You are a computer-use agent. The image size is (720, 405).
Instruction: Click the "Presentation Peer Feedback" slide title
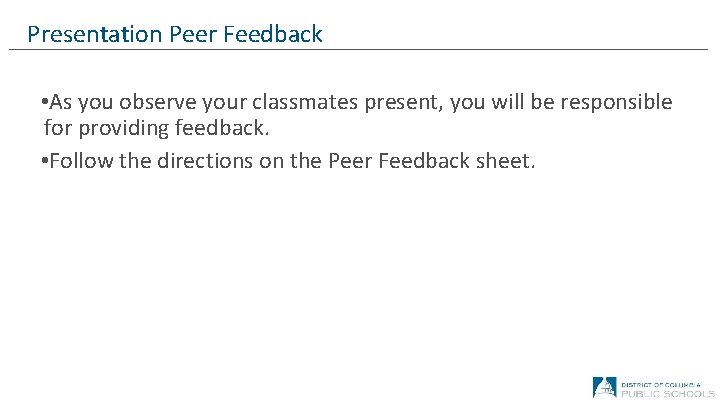click(x=175, y=34)
